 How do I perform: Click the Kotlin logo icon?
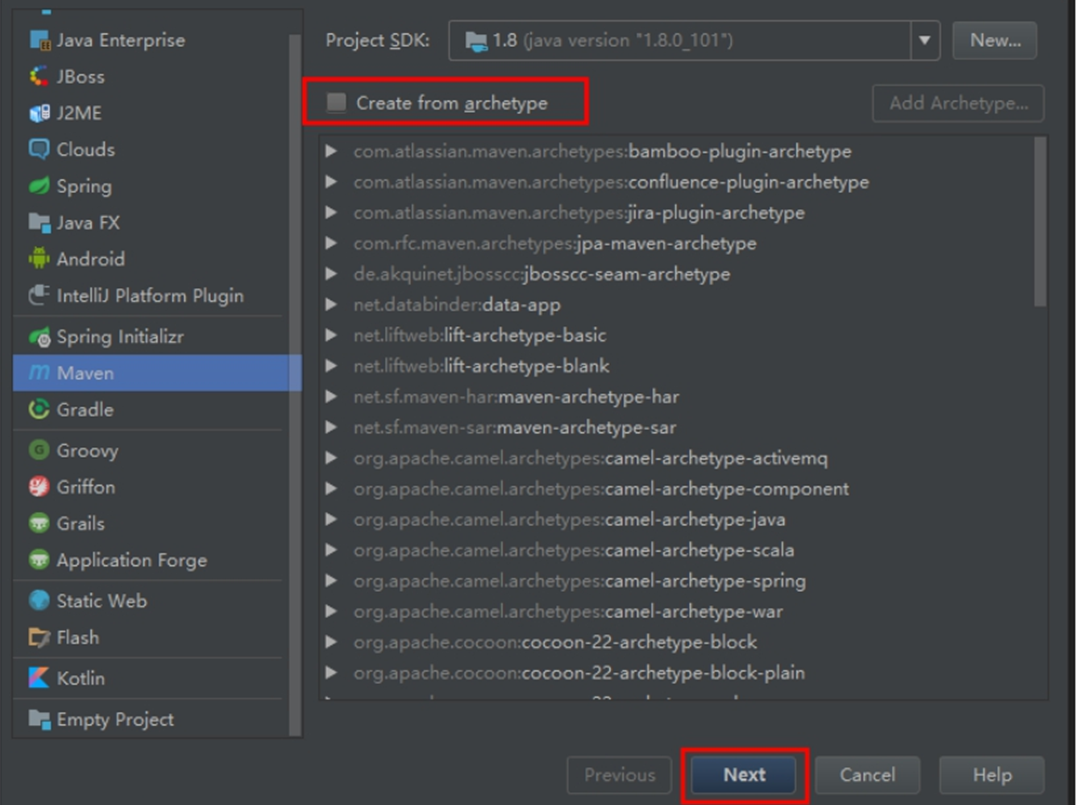pos(39,678)
